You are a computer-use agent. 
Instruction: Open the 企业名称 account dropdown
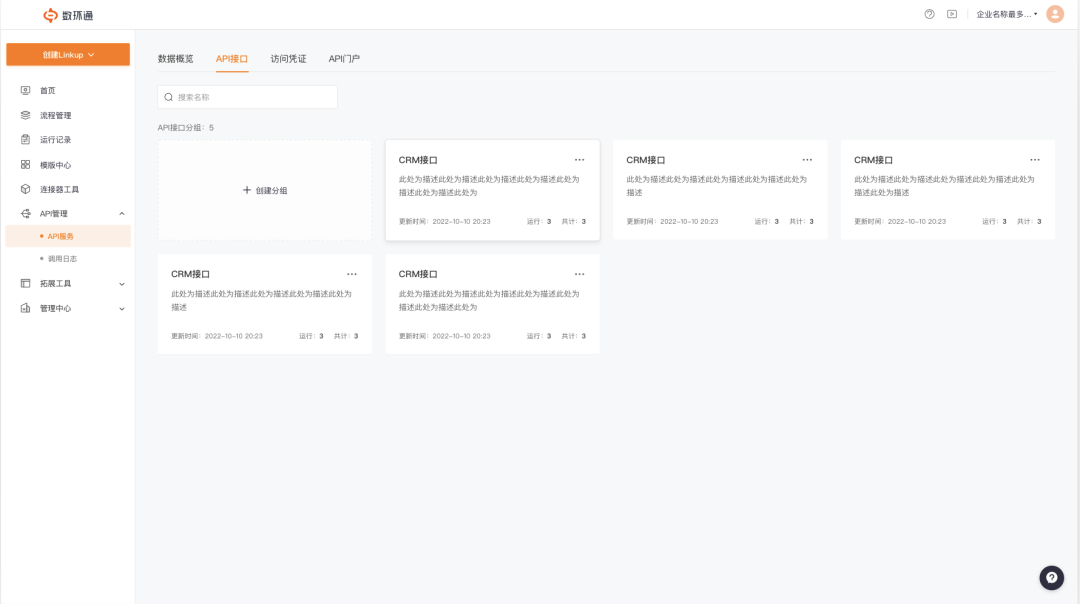pos(1006,14)
